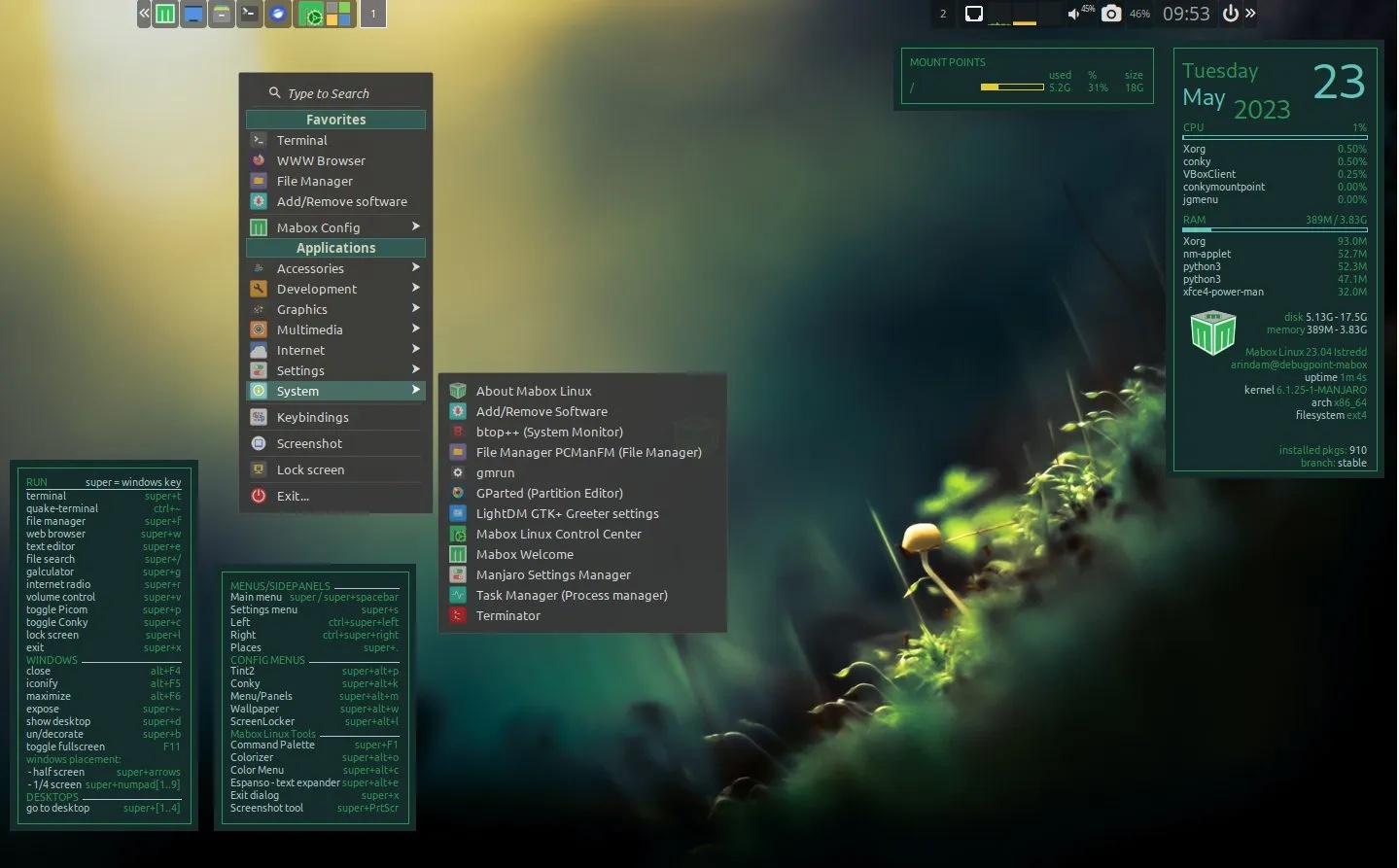Expand the Mabox Config submenu
The height and width of the screenshot is (868, 1399).
click(x=320, y=226)
